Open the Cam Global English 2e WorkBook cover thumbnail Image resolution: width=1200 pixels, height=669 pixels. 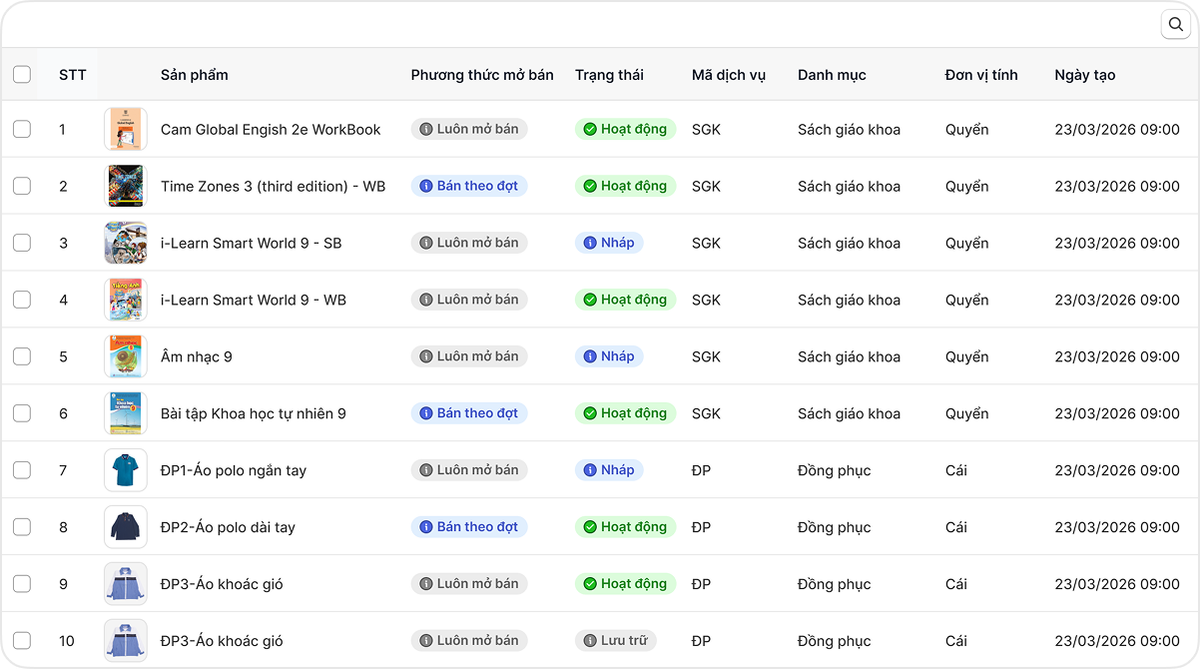126,129
